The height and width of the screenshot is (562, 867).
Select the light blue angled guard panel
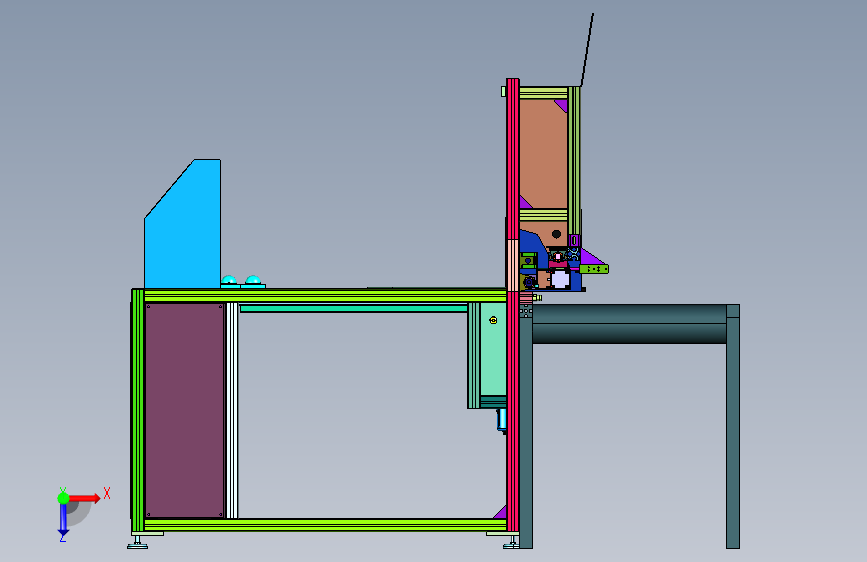(182, 224)
